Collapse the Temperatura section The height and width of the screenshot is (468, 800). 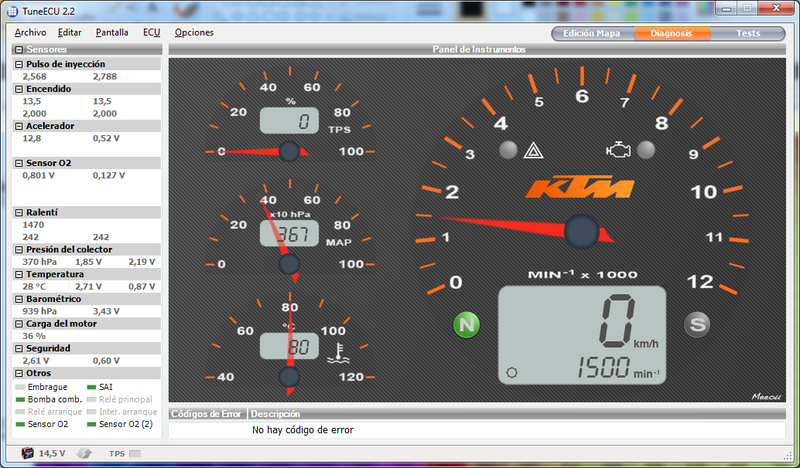click(19, 274)
